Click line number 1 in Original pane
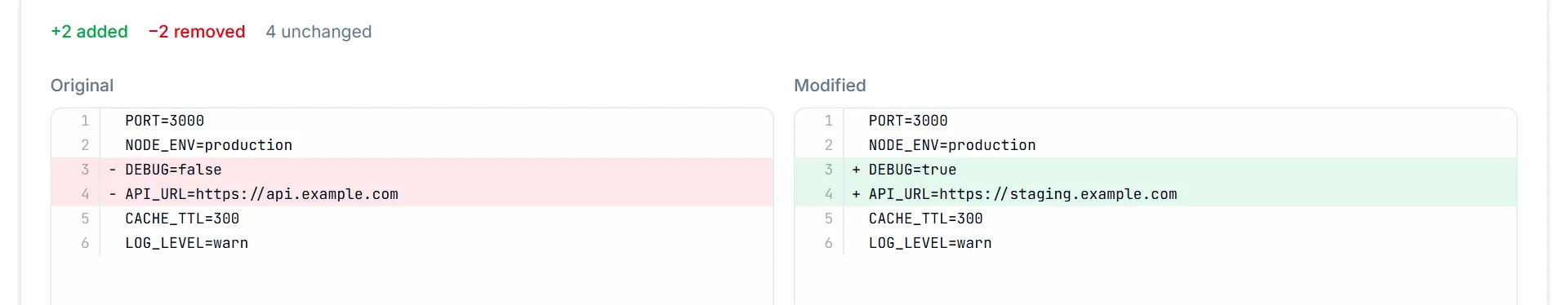This screenshot has height=305, width=1568. pos(85,121)
